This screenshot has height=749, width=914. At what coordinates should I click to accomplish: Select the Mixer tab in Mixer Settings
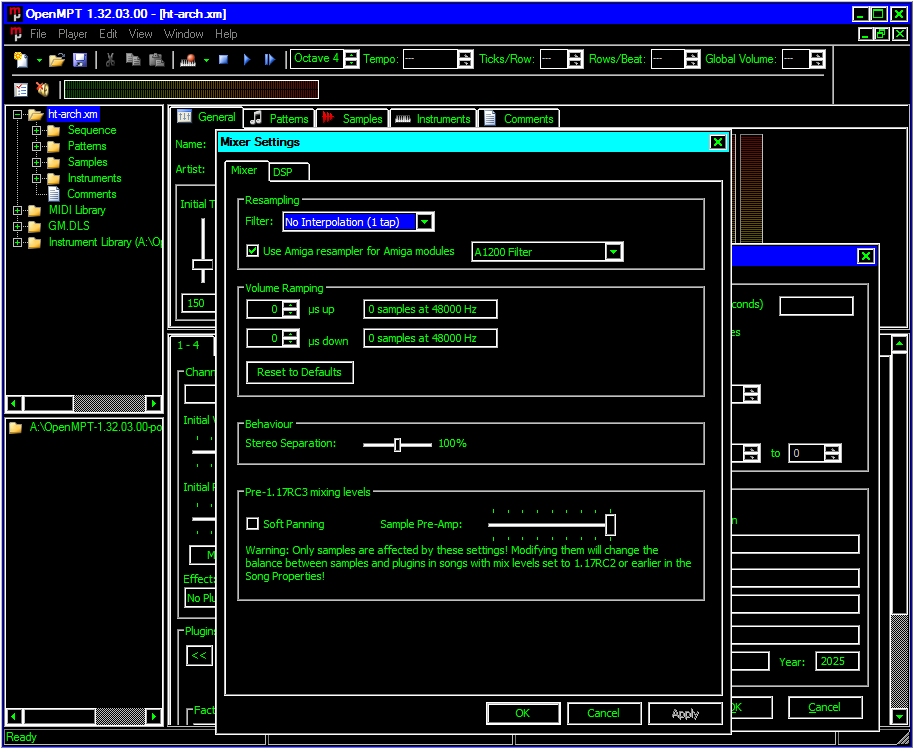click(245, 170)
